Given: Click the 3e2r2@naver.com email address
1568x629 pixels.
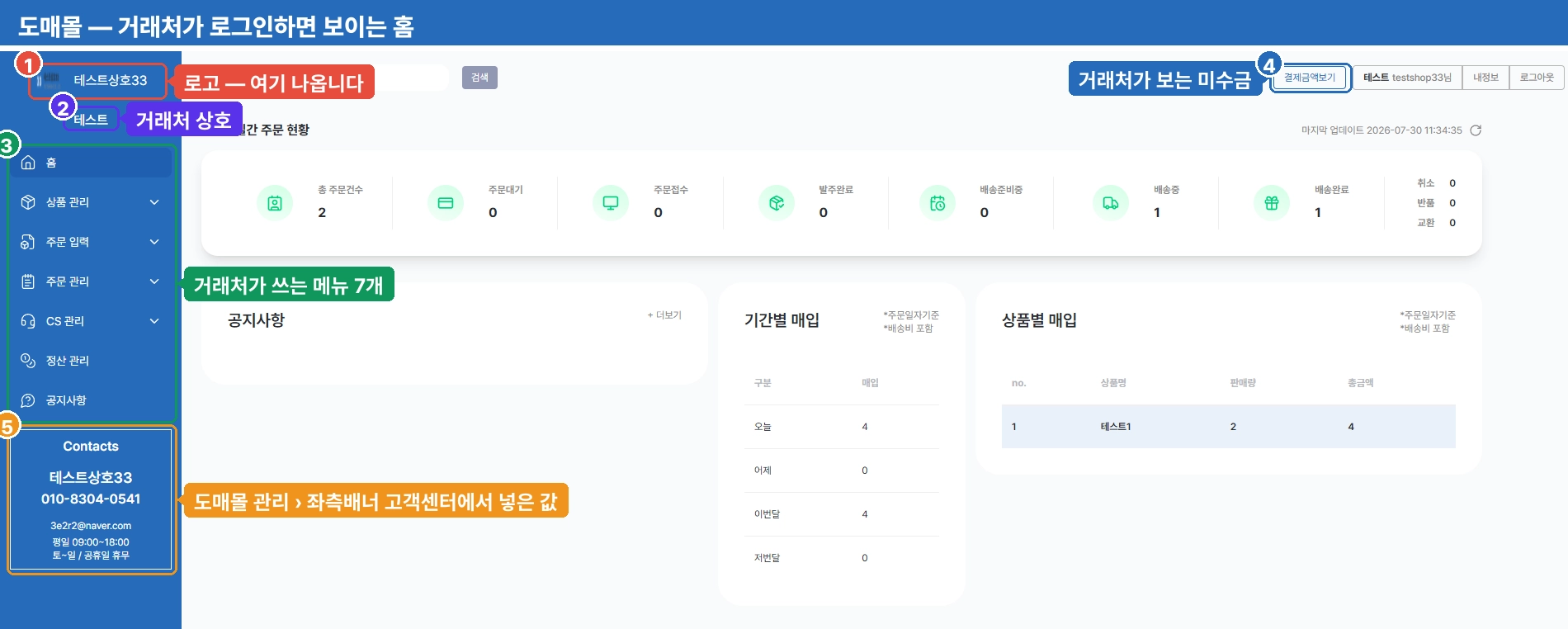Looking at the screenshot, I should click(x=91, y=526).
